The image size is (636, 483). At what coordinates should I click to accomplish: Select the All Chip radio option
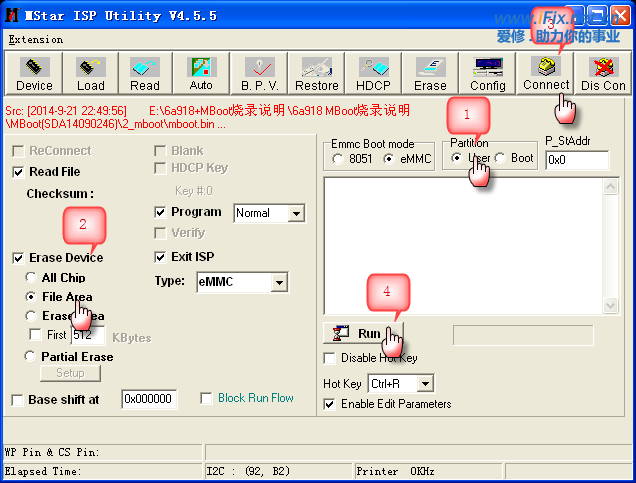click(x=31, y=278)
